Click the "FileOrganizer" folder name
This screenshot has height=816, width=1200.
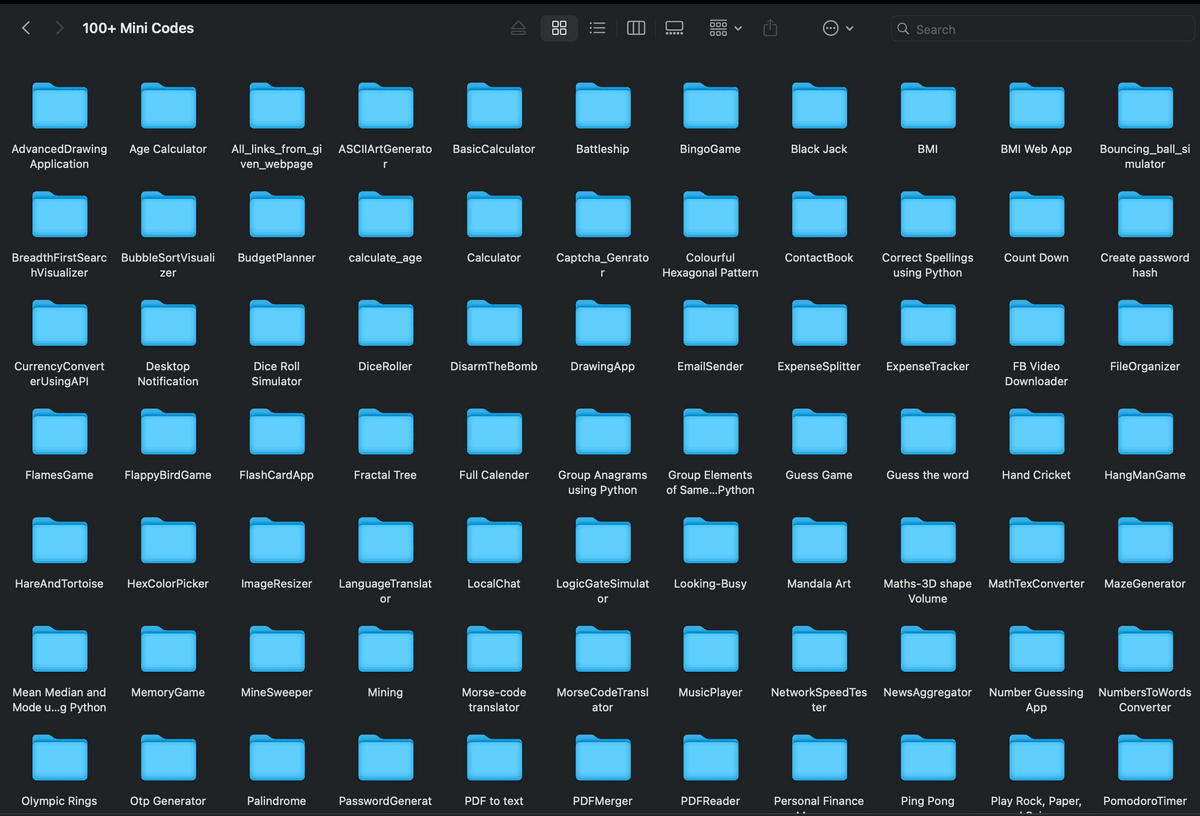point(1145,367)
